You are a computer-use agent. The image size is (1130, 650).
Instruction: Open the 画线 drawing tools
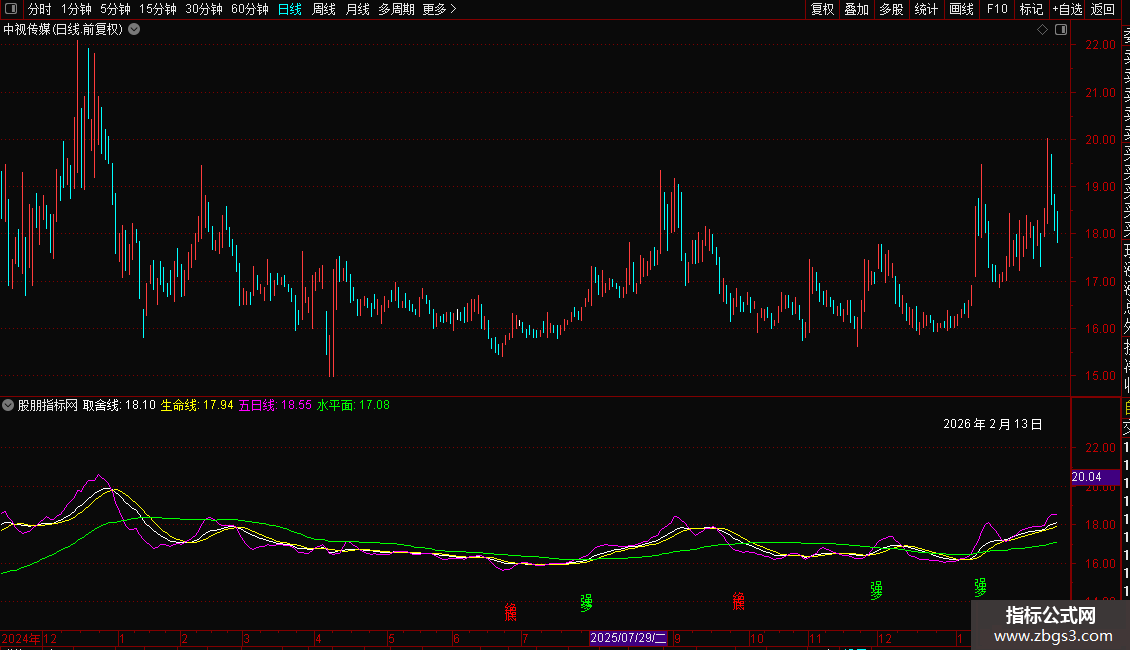pos(961,9)
